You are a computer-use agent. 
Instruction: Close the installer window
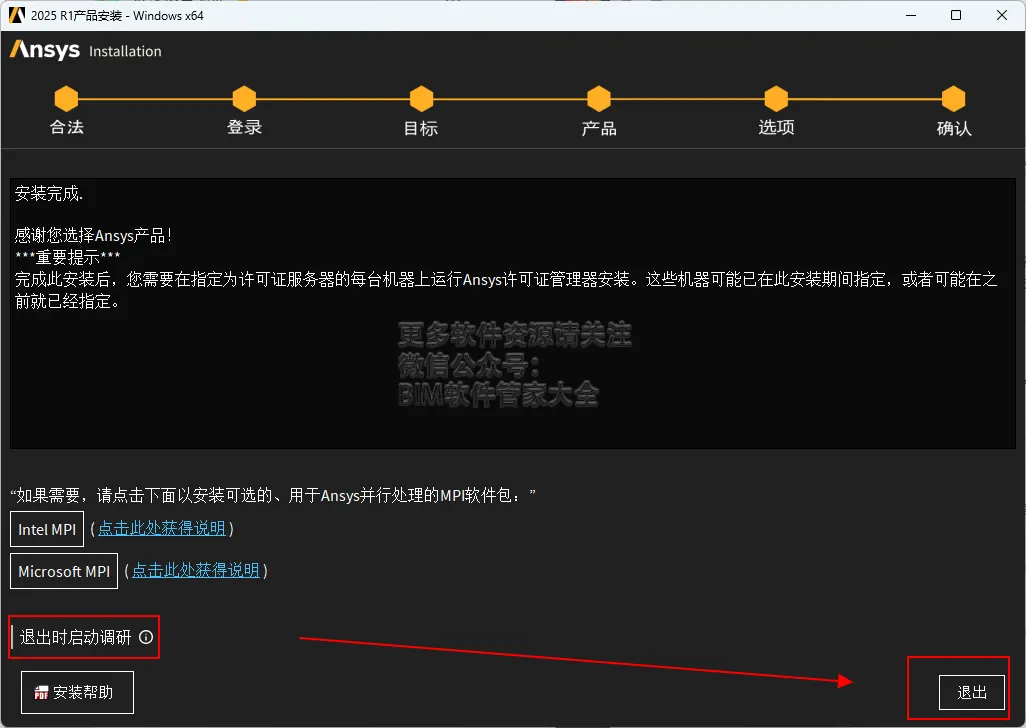[1002, 15]
